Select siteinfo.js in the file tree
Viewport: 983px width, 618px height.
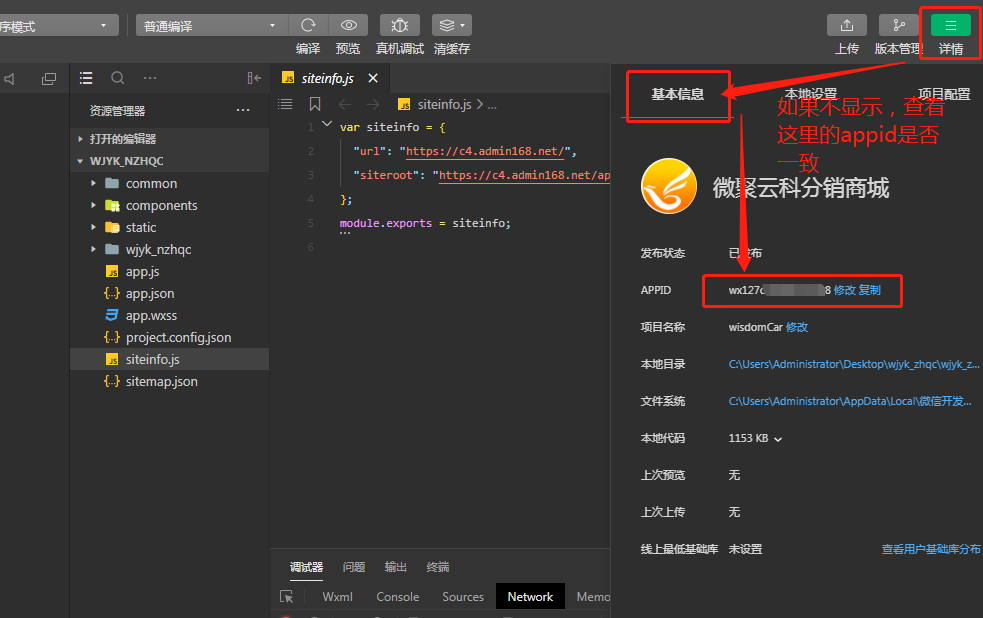pyautogui.click(x=169, y=359)
